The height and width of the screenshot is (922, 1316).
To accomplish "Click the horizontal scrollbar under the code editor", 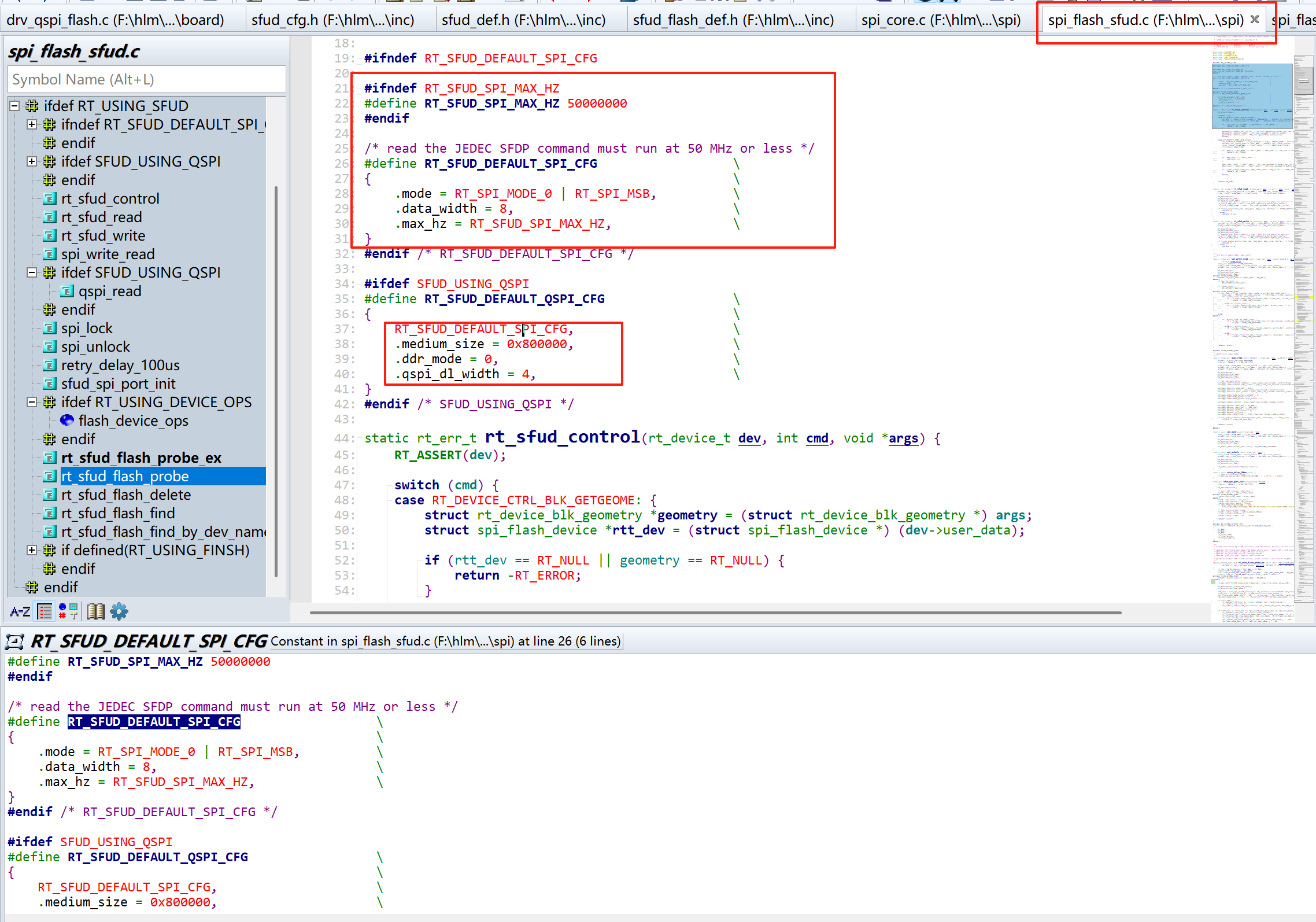I will point(715,613).
